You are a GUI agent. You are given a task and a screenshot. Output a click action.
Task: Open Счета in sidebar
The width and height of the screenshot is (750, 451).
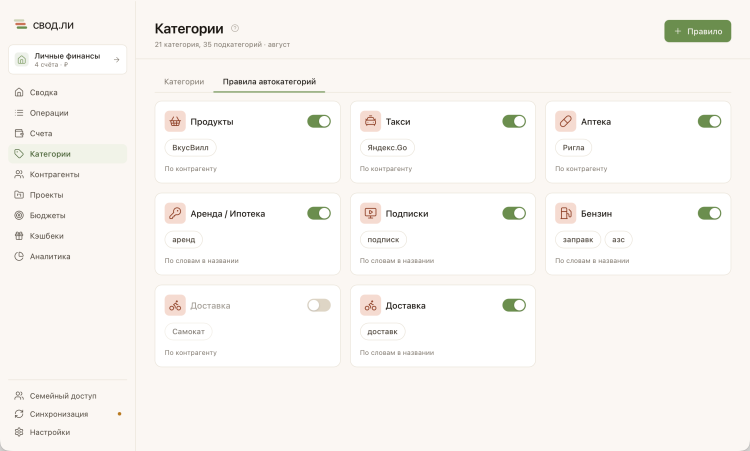coord(67,133)
